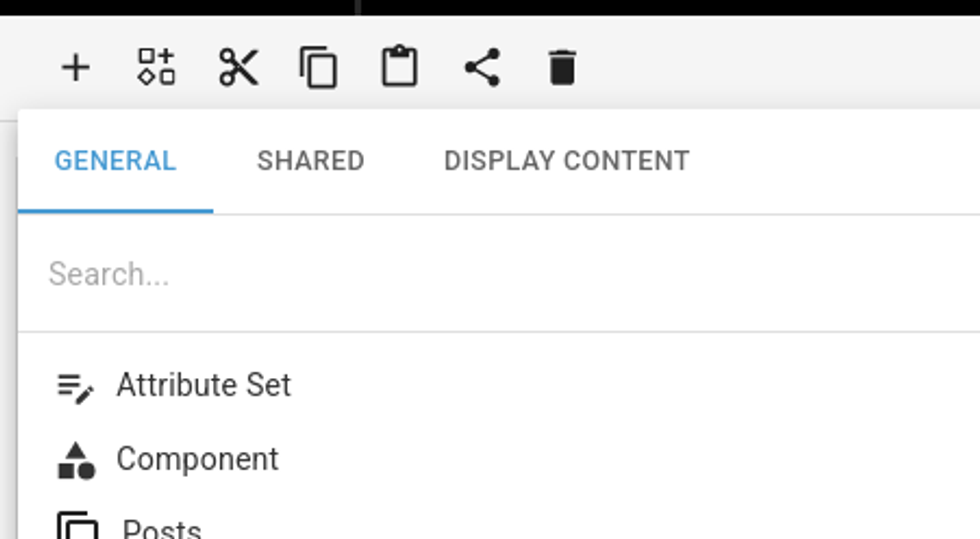
Task: Select the Display Content tab
Action: pos(566,161)
